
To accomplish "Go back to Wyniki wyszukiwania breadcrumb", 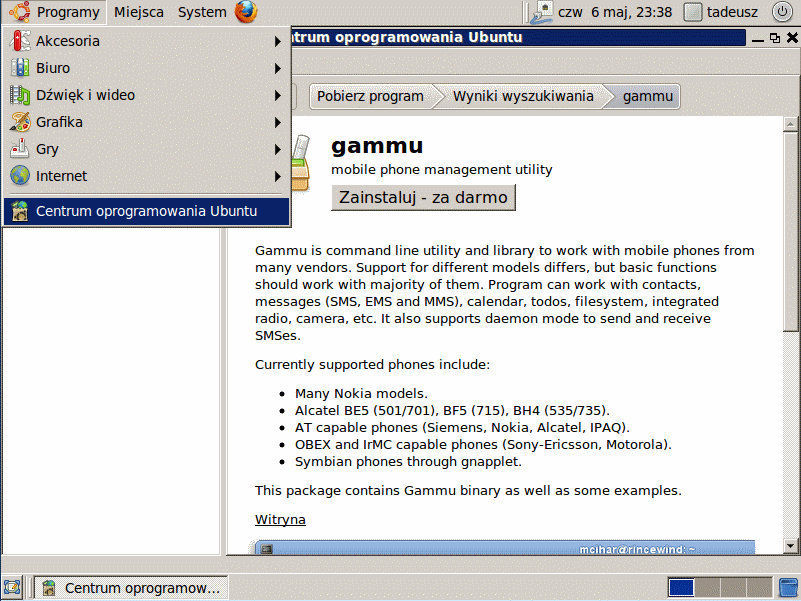I will pos(522,96).
